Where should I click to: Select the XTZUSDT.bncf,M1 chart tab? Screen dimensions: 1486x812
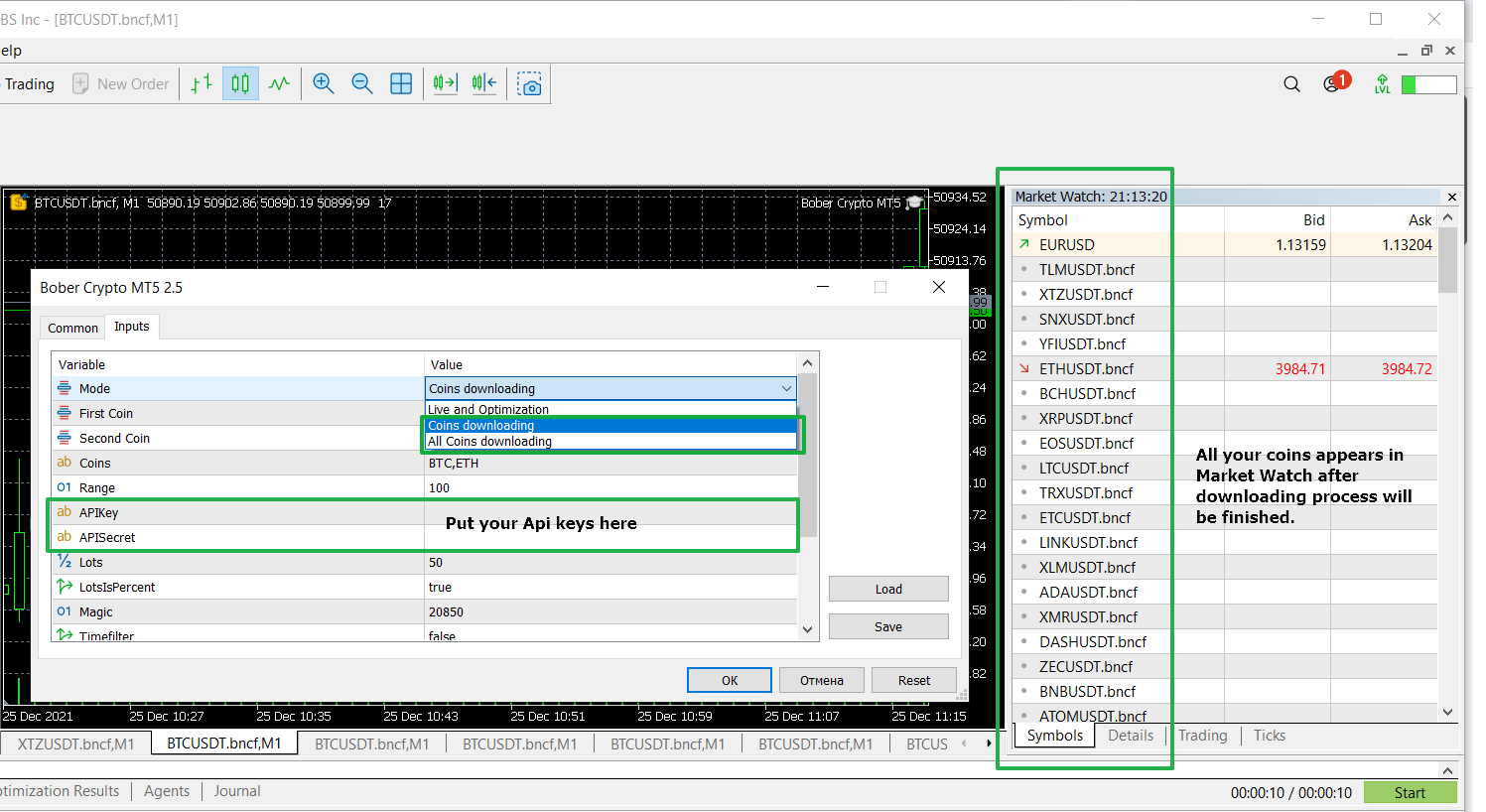click(75, 744)
